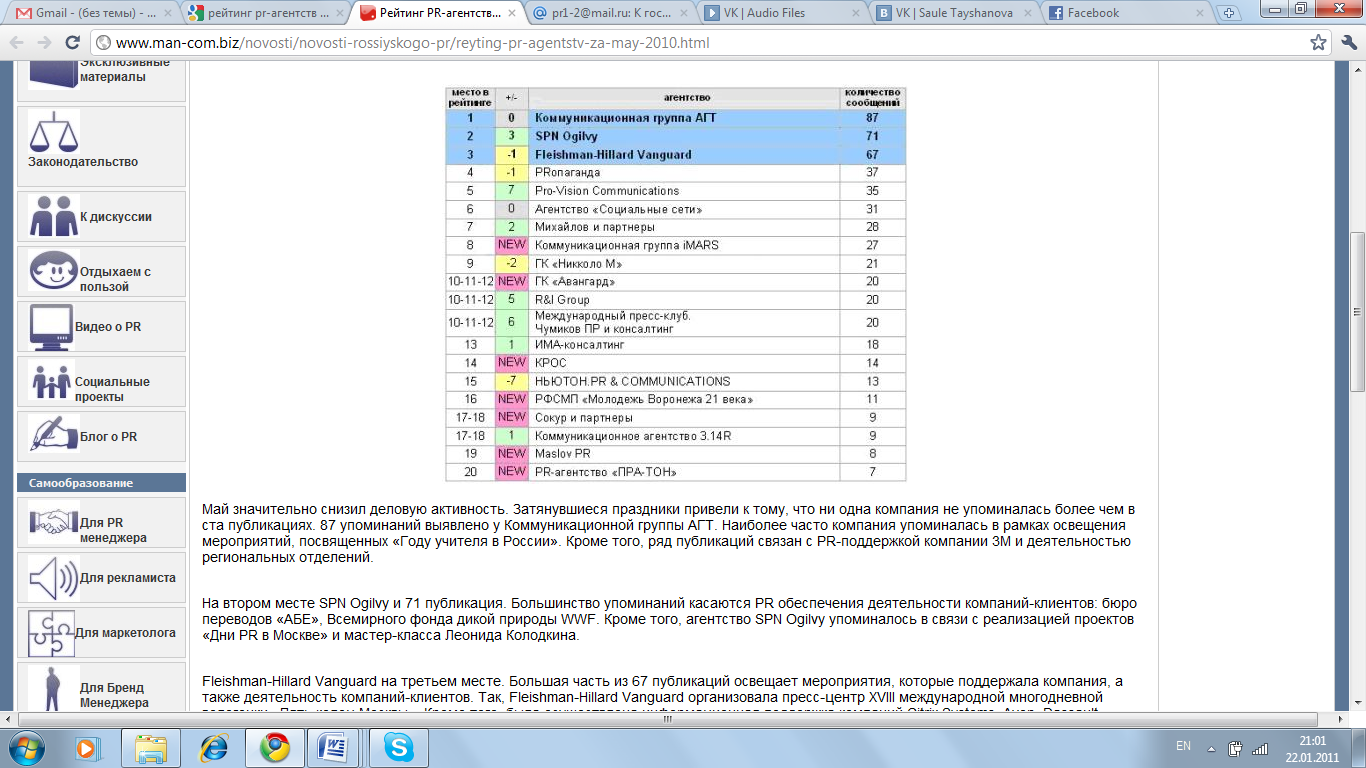Show hidden tray icons with the arrow
This screenshot has width=1366, height=768.
pos(1211,747)
